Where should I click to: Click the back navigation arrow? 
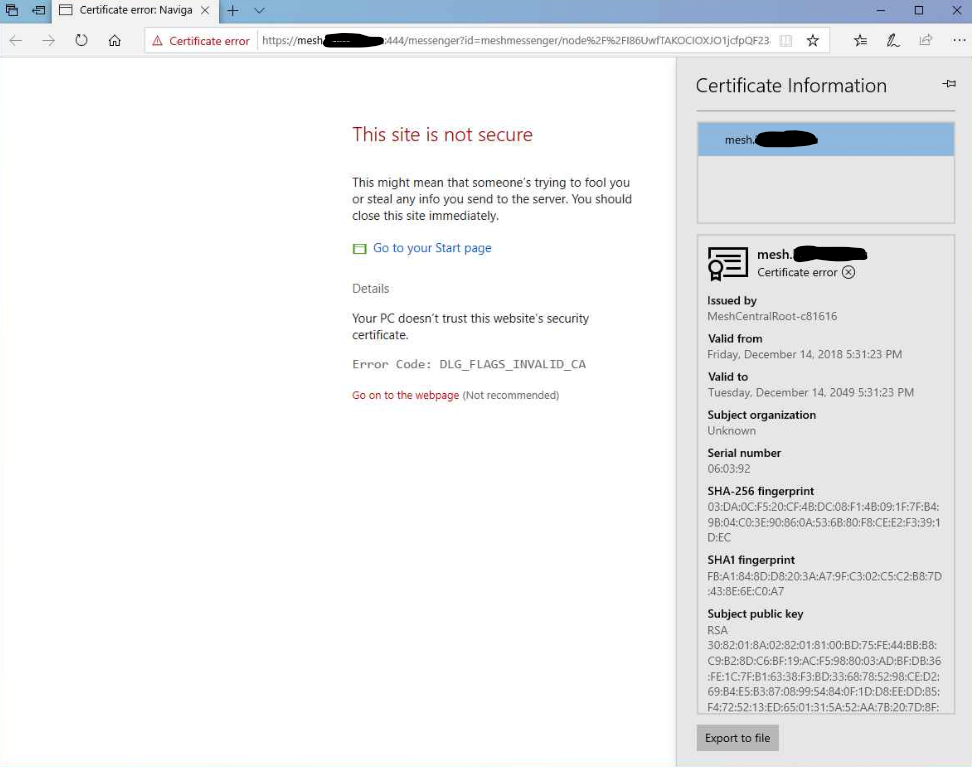[17, 40]
